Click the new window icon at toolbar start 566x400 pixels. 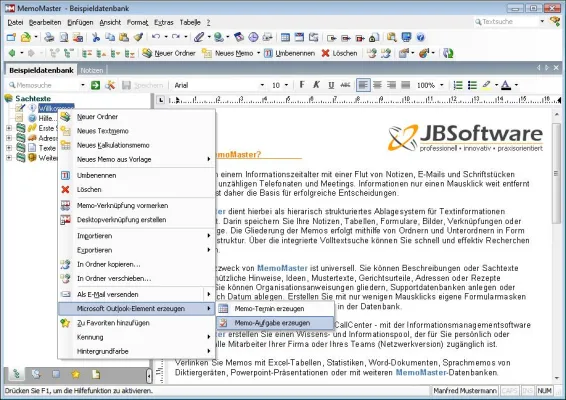click(x=12, y=37)
